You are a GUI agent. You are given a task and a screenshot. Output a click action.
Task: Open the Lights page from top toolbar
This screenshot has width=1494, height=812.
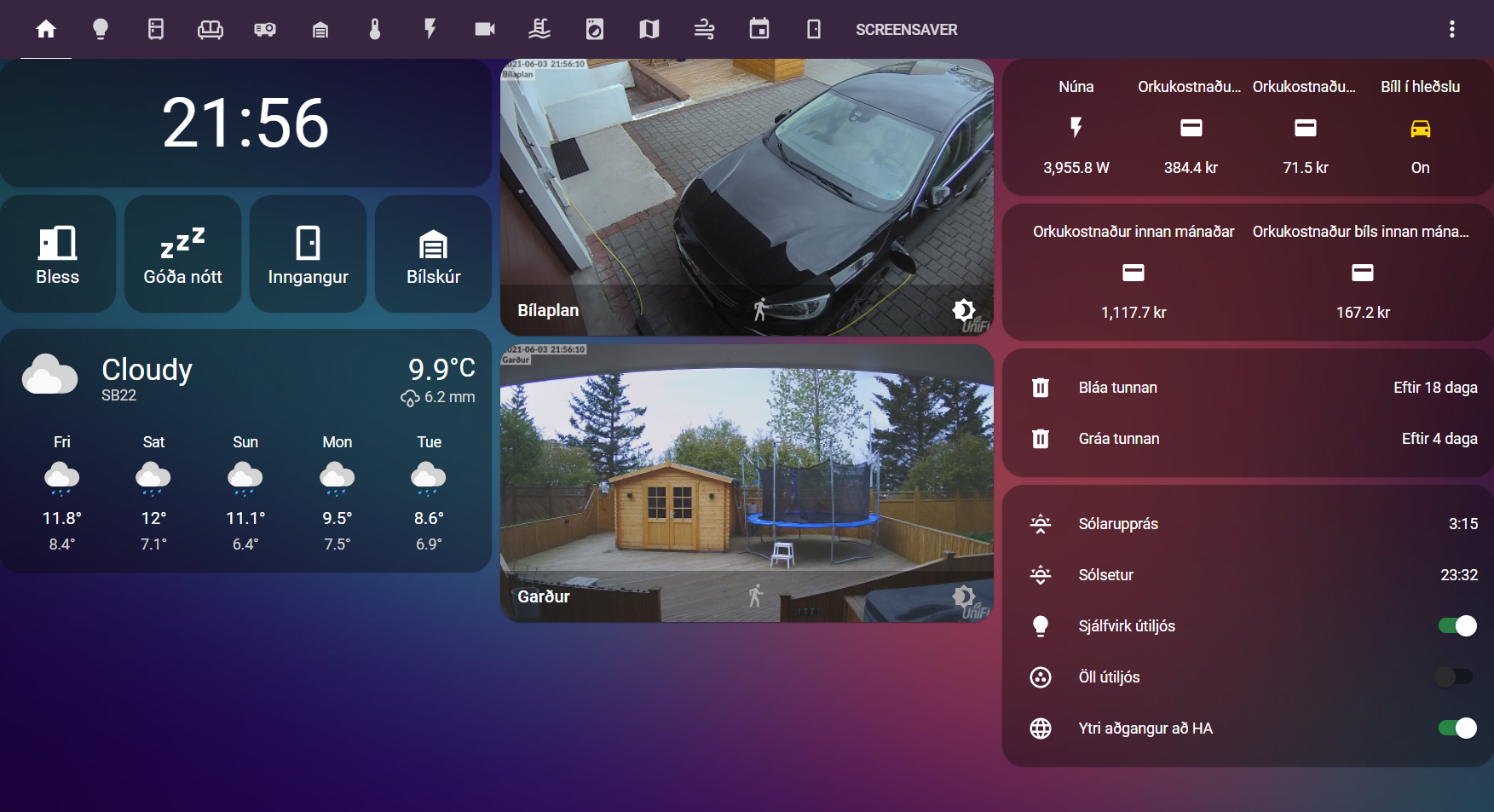(101, 29)
